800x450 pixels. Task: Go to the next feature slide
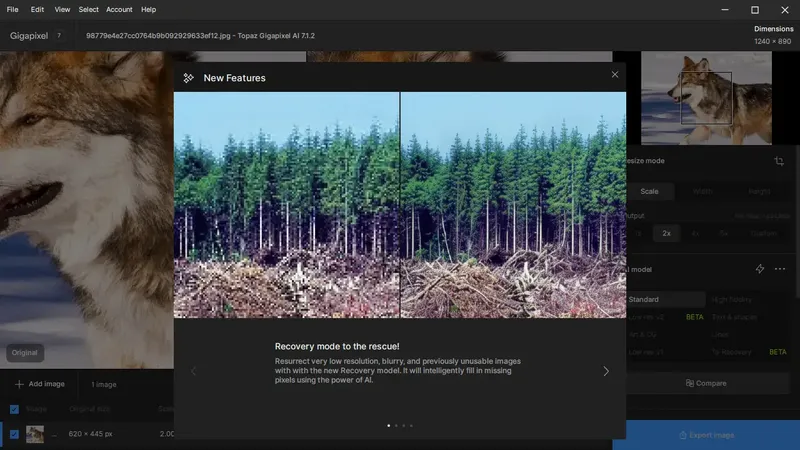(606, 371)
